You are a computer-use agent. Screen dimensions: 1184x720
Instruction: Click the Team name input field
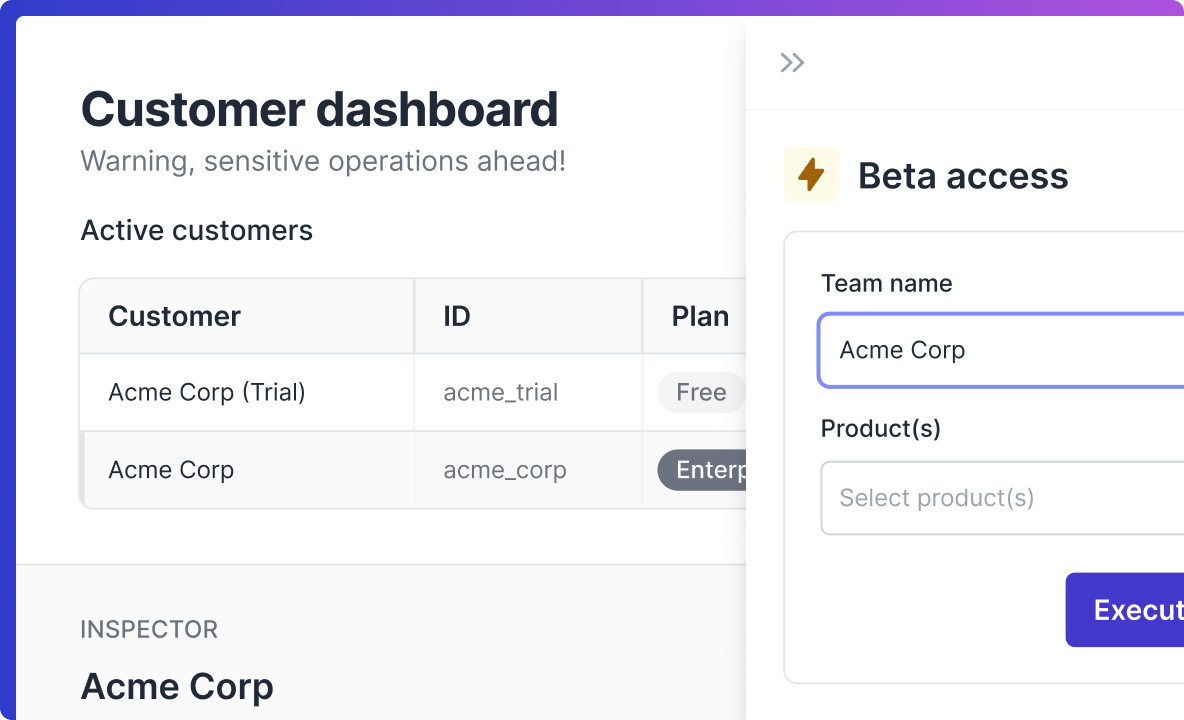(1000, 350)
